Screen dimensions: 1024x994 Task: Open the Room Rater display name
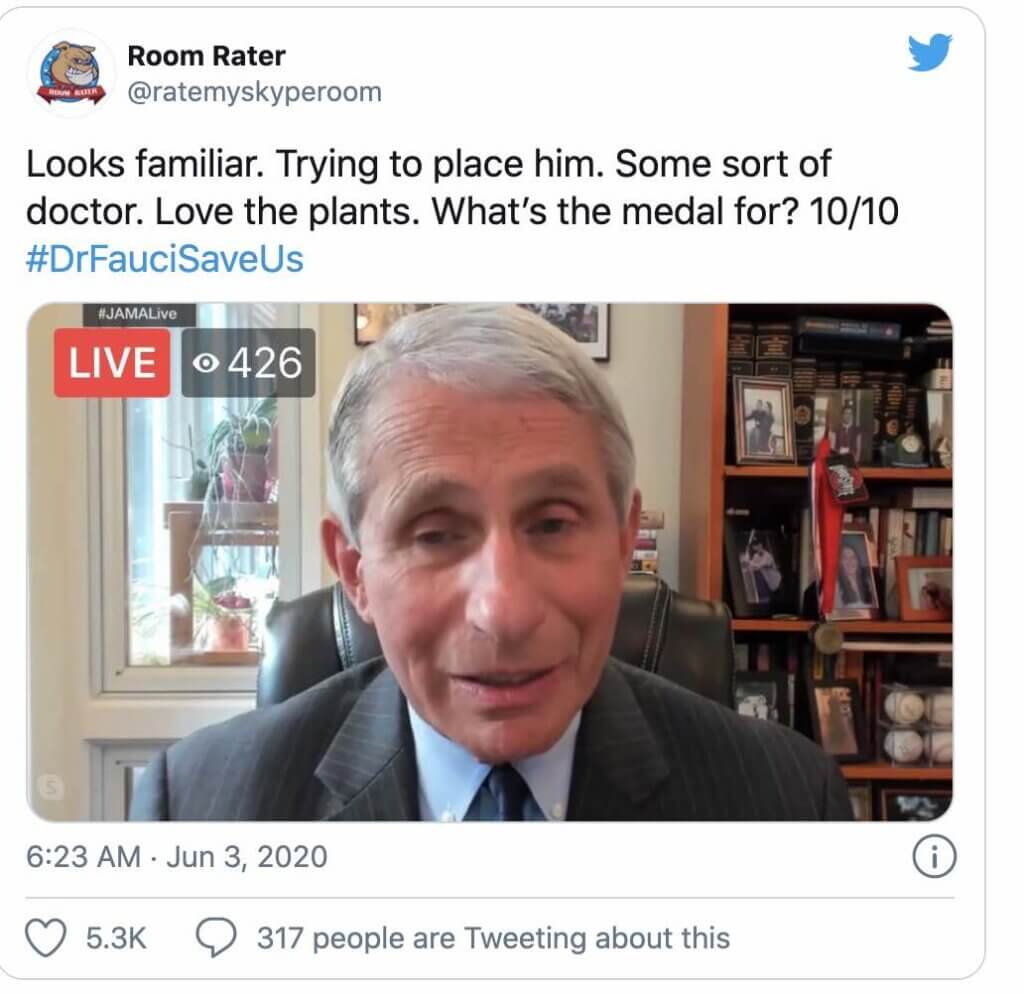(206, 56)
